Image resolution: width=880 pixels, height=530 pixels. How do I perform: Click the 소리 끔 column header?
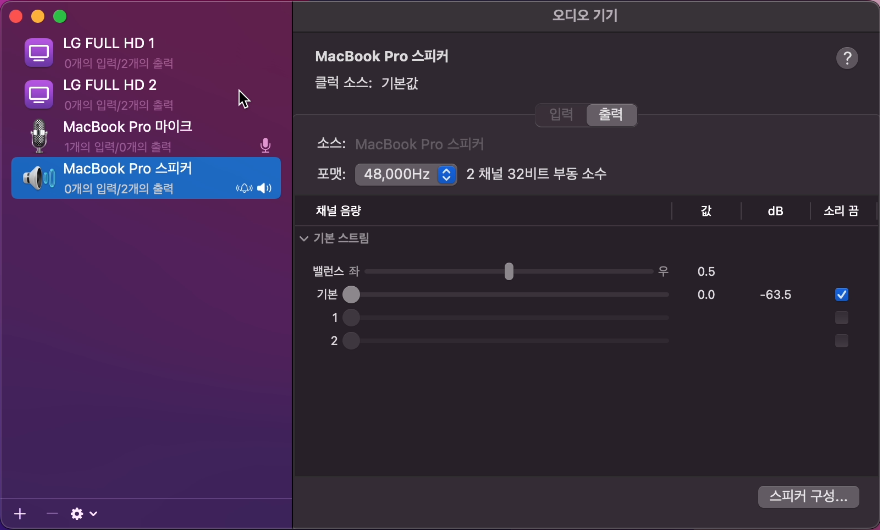click(x=841, y=211)
